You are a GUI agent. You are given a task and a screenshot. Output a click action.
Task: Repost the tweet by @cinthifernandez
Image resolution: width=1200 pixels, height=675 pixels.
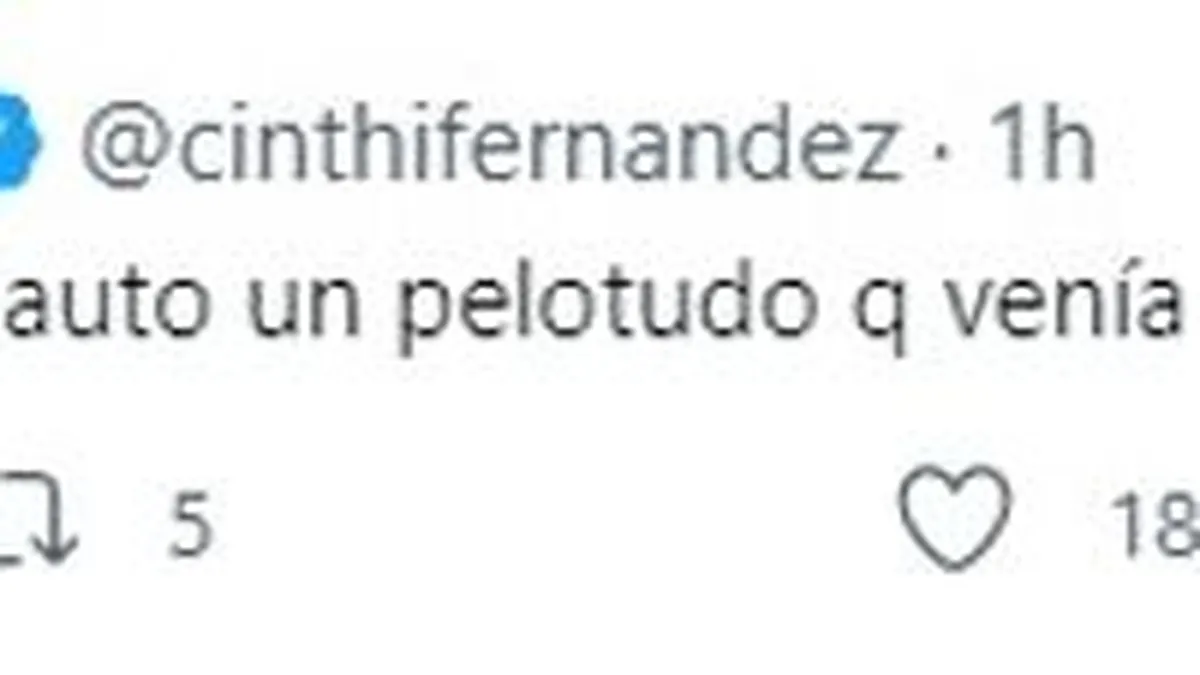[38, 519]
